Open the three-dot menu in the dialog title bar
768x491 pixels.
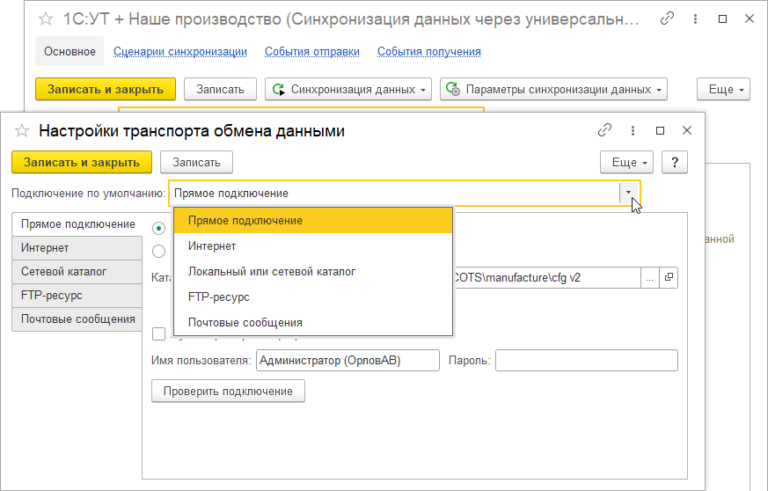pyautogui.click(x=632, y=130)
